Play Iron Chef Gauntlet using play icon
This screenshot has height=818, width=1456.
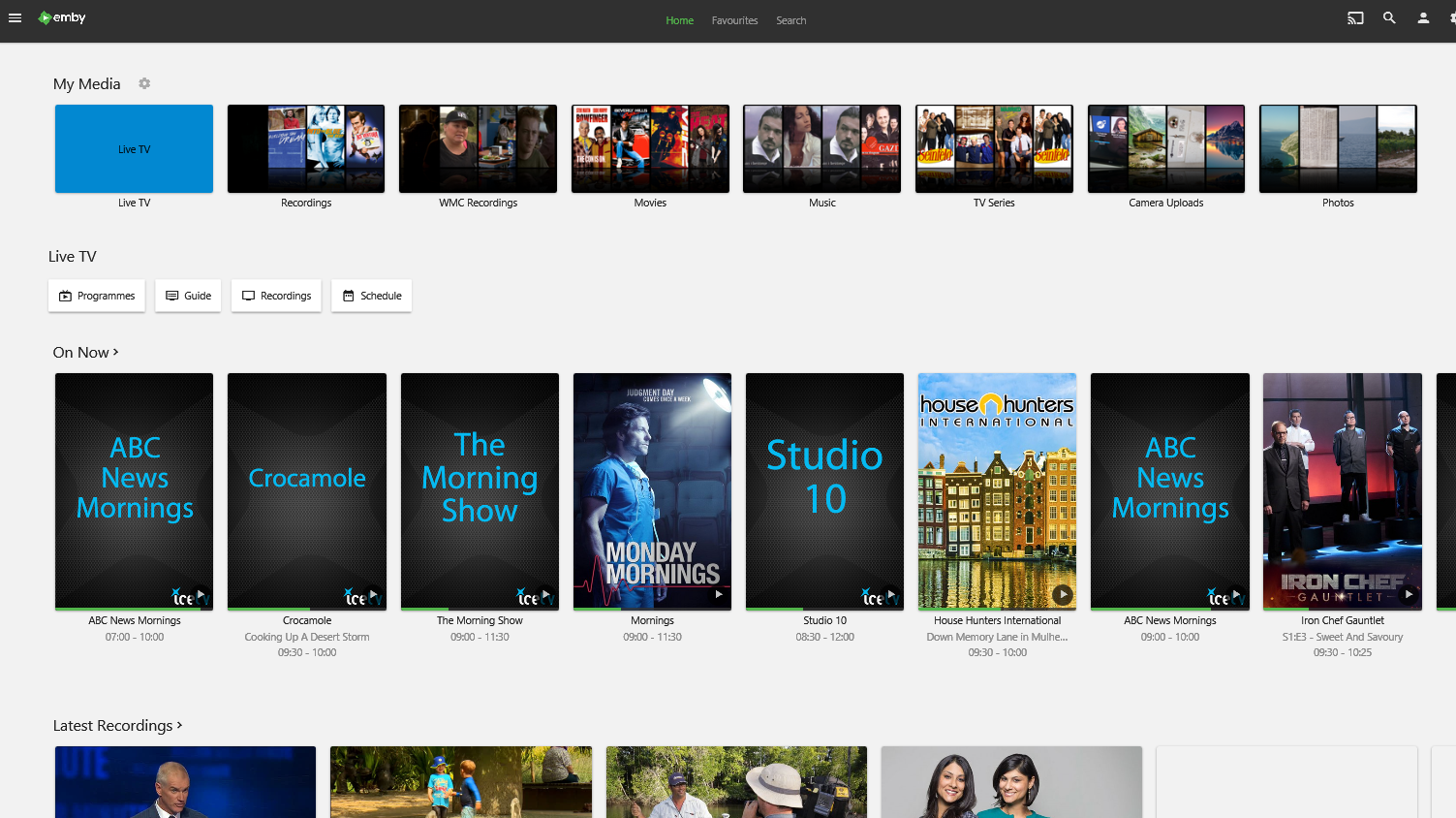point(1409,594)
